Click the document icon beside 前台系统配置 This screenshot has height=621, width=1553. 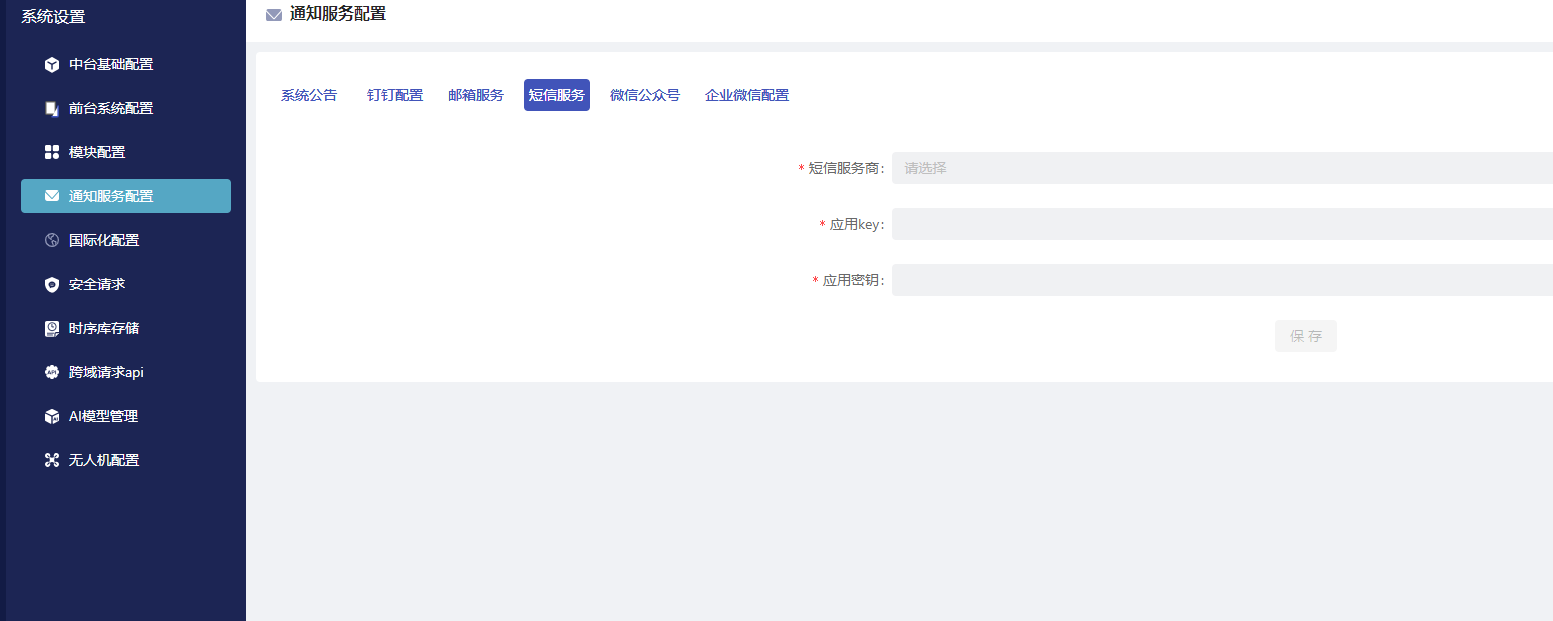pyautogui.click(x=52, y=109)
